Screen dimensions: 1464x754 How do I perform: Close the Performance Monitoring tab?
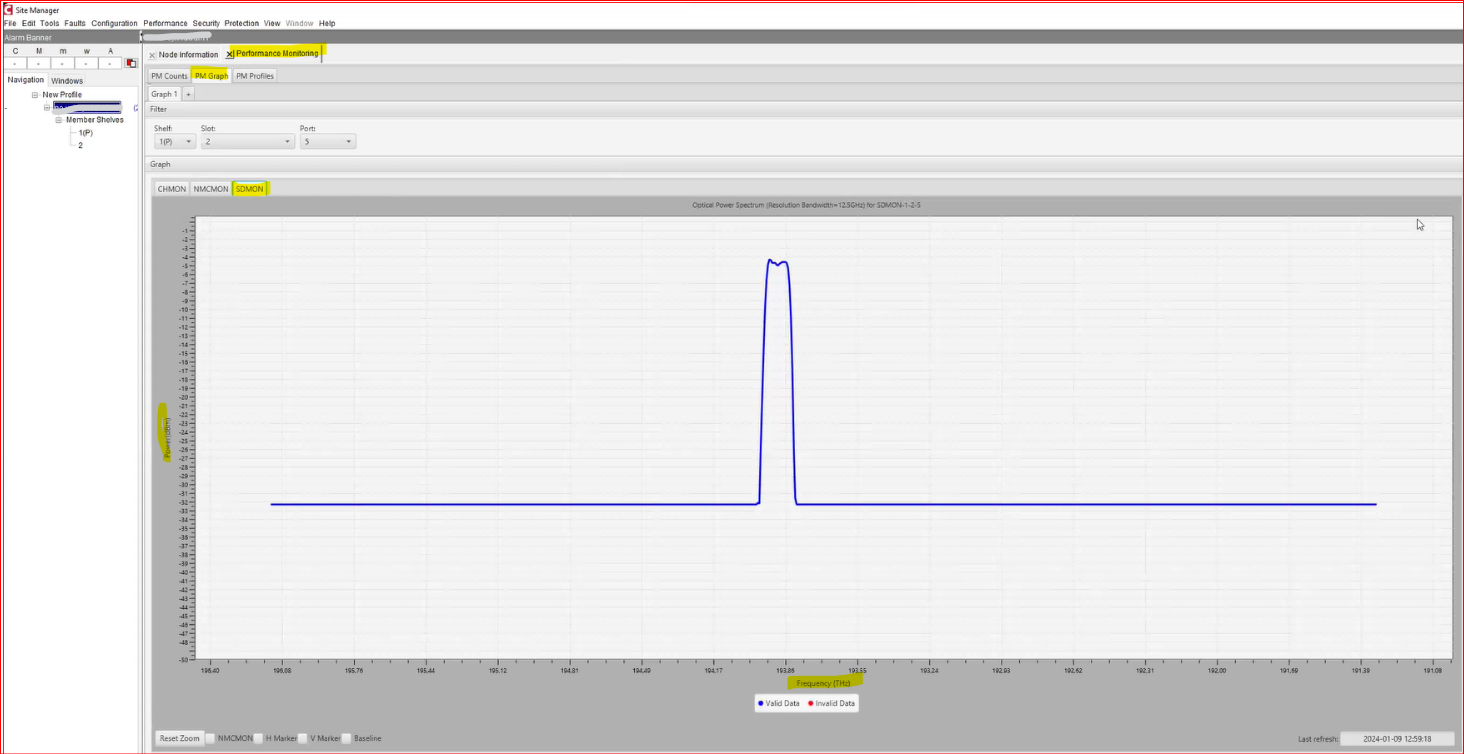click(x=229, y=54)
